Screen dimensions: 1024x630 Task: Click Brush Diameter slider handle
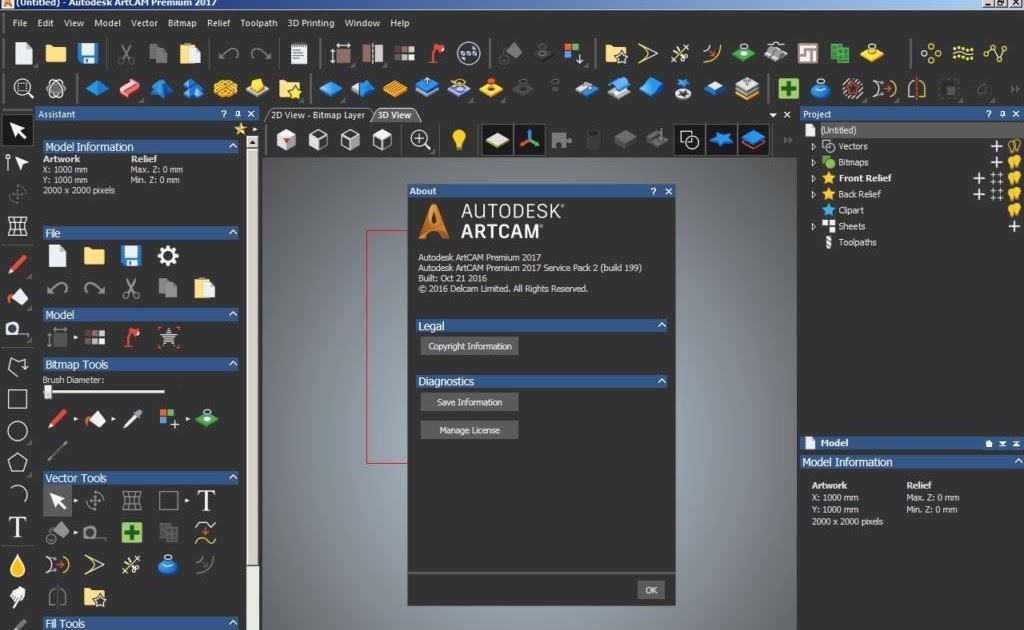(48, 392)
